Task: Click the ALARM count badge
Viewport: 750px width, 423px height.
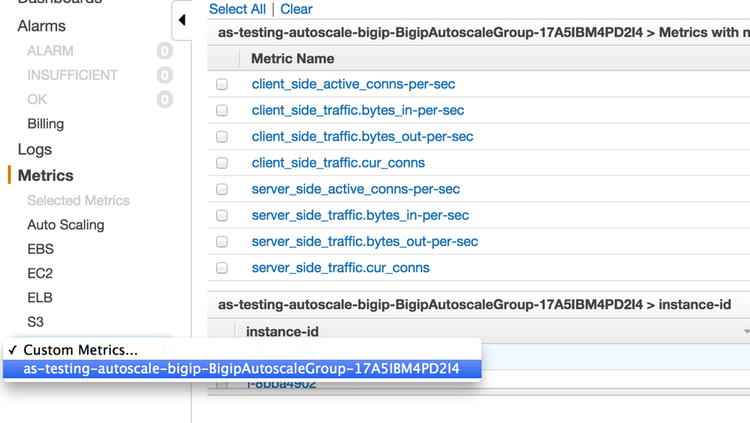Action: 165,51
